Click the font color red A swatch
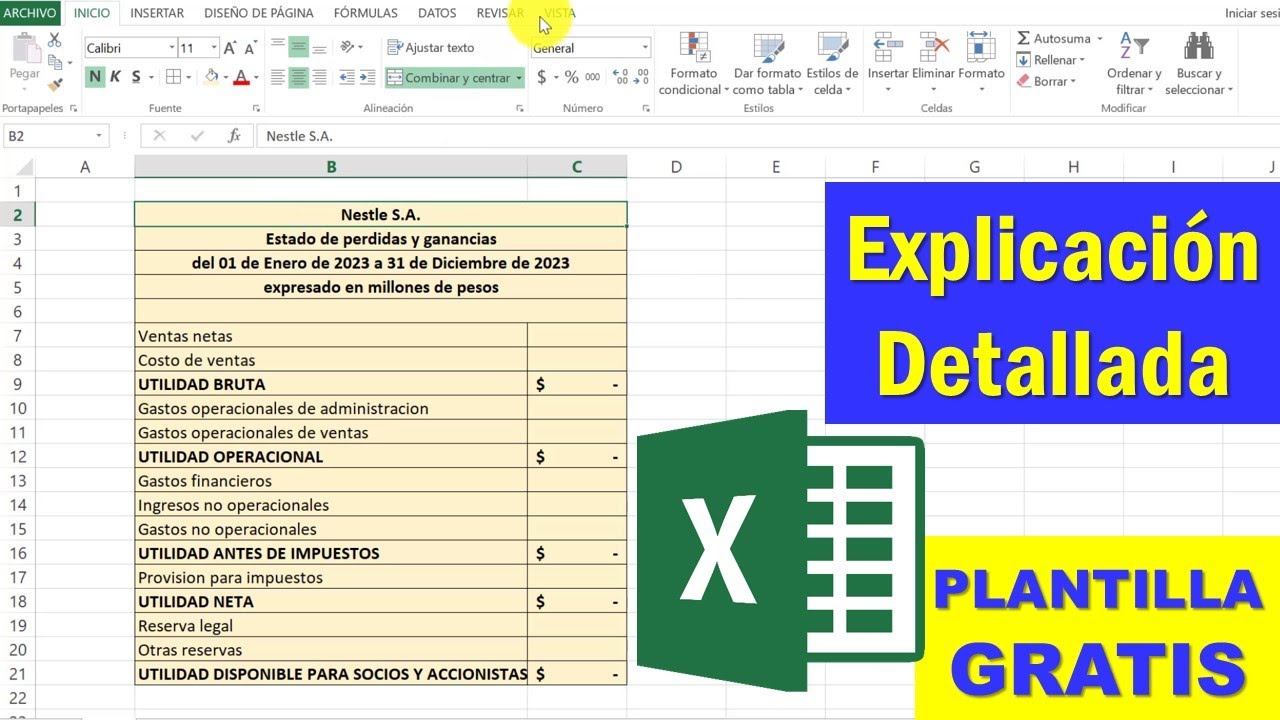This screenshot has height=720, width=1280. coord(240,77)
